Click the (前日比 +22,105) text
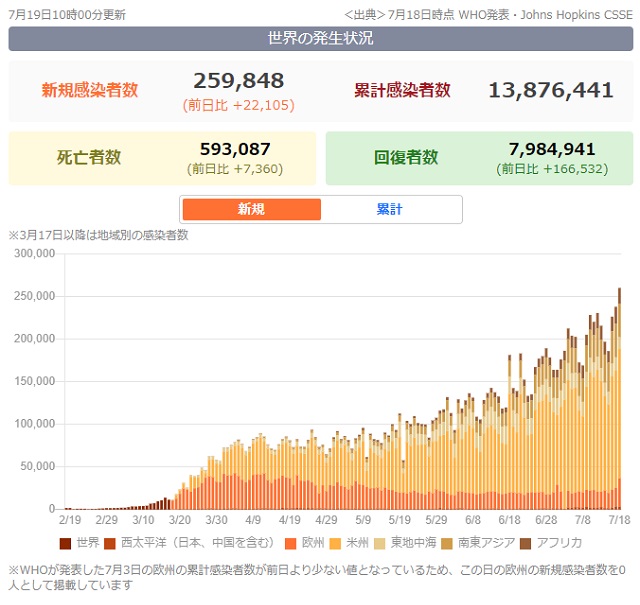The height and width of the screenshot is (605, 640). pyautogui.click(x=239, y=106)
